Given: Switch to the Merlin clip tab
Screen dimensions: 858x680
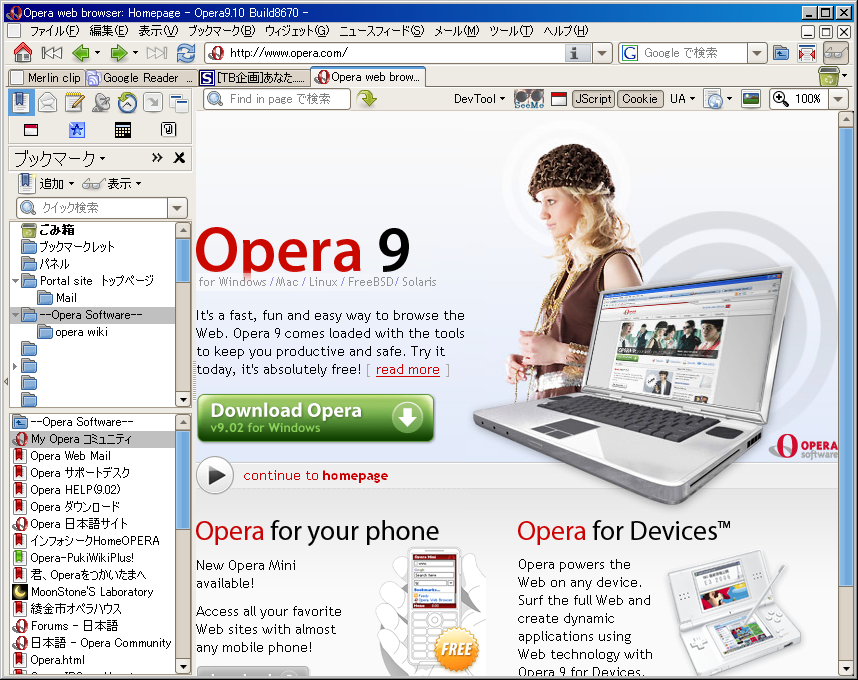Looking at the screenshot, I should click(47, 78).
